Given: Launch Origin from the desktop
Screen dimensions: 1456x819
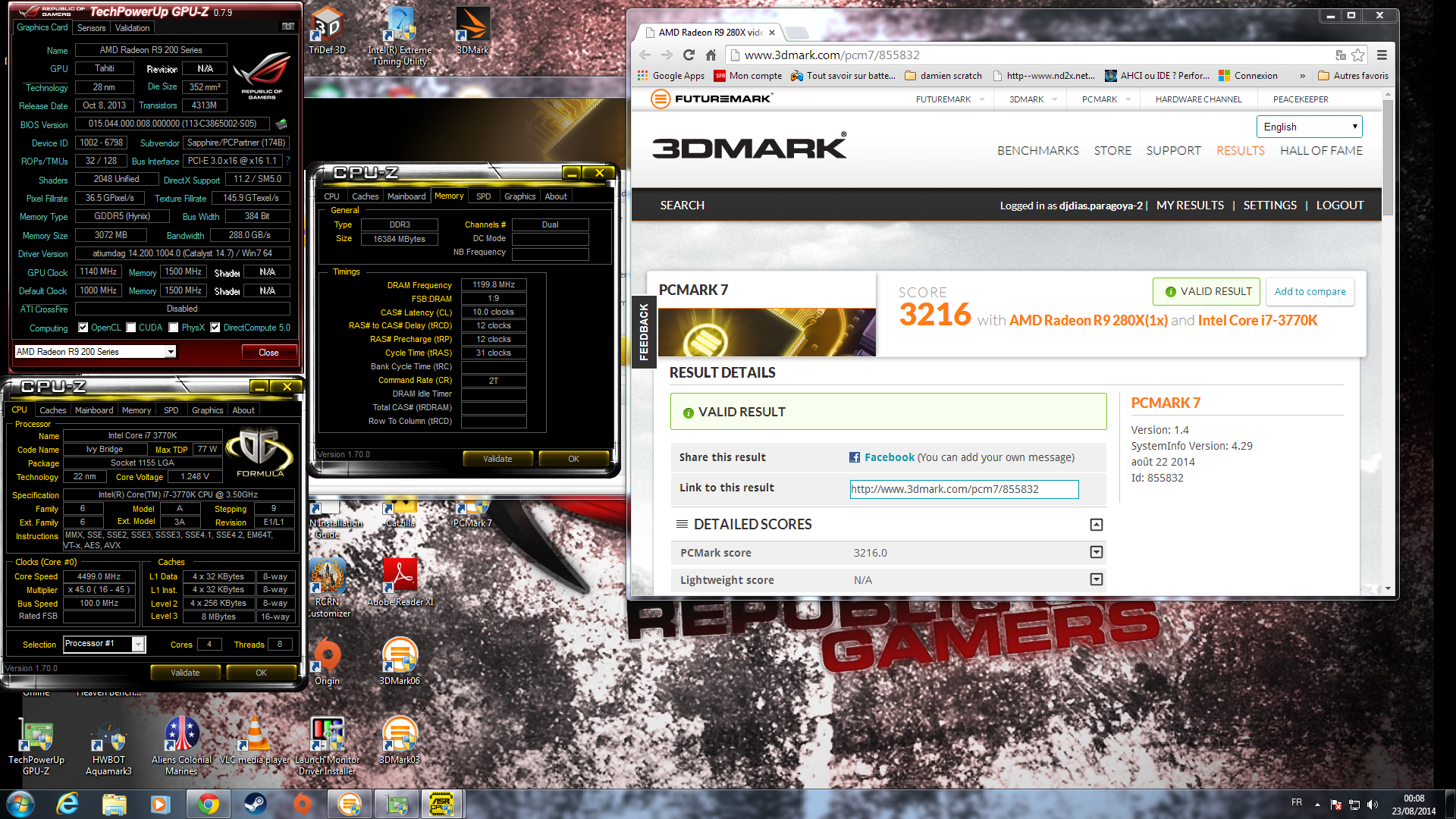Looking at the screenshot, I should [327, 661].
